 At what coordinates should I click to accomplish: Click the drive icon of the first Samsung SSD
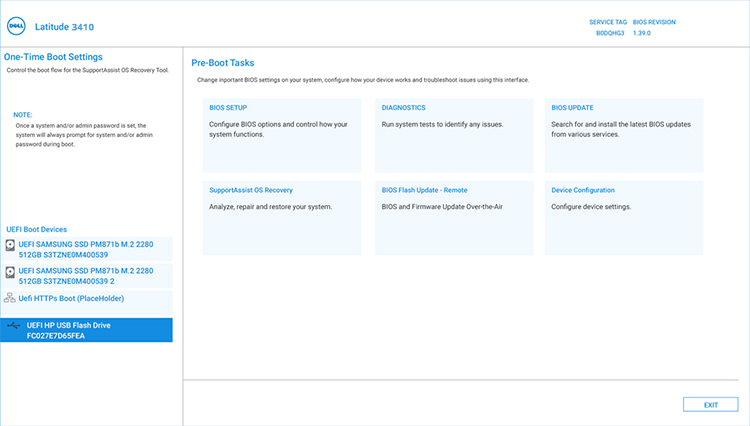click(x=10, y=244)
